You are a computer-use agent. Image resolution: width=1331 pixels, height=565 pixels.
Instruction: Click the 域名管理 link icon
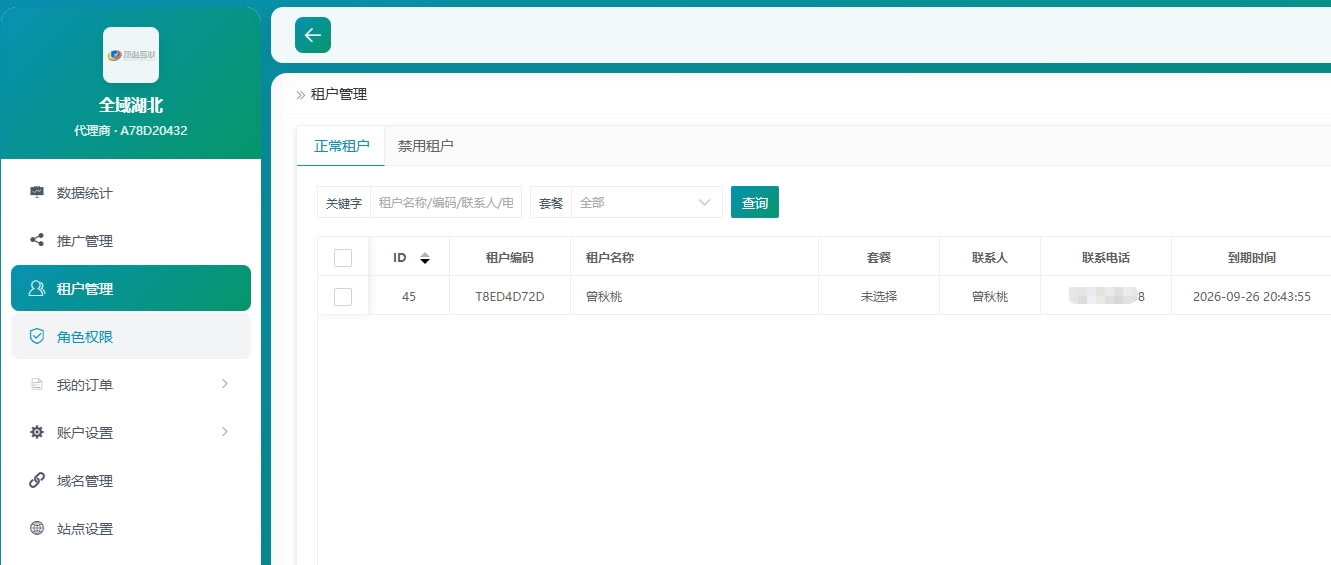point(37,480)
